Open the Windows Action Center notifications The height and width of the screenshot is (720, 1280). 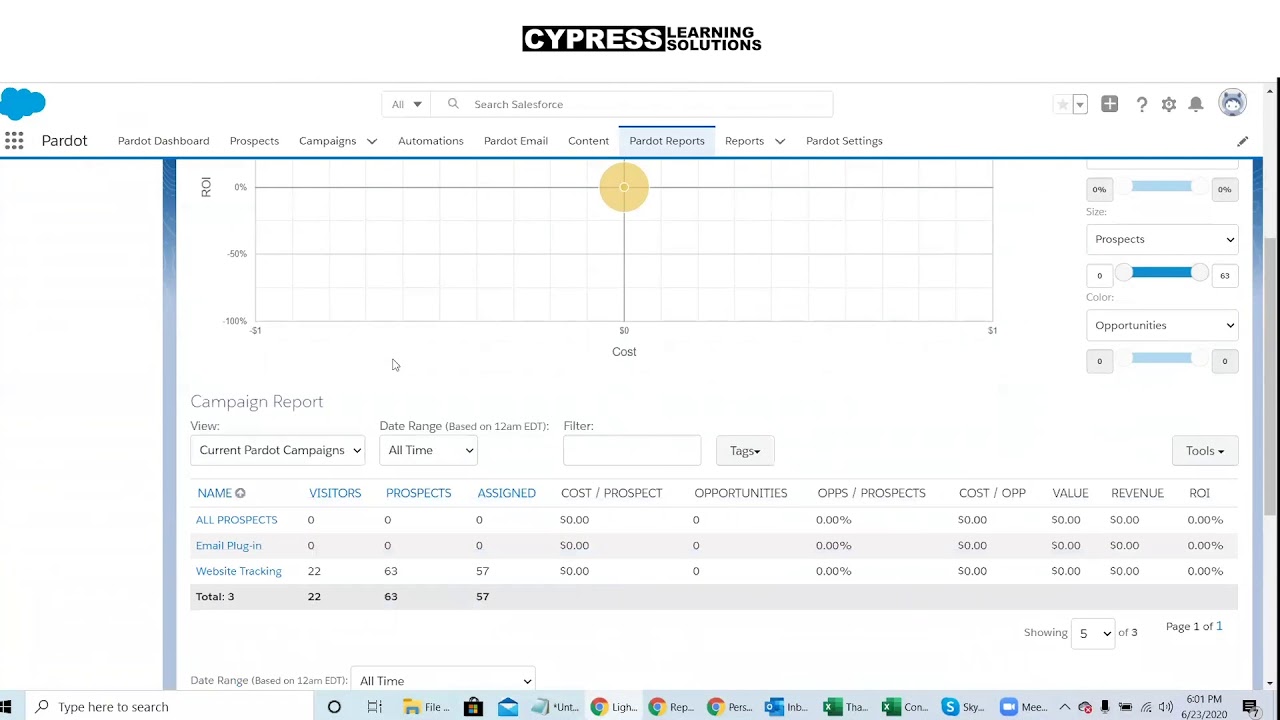1251,707
